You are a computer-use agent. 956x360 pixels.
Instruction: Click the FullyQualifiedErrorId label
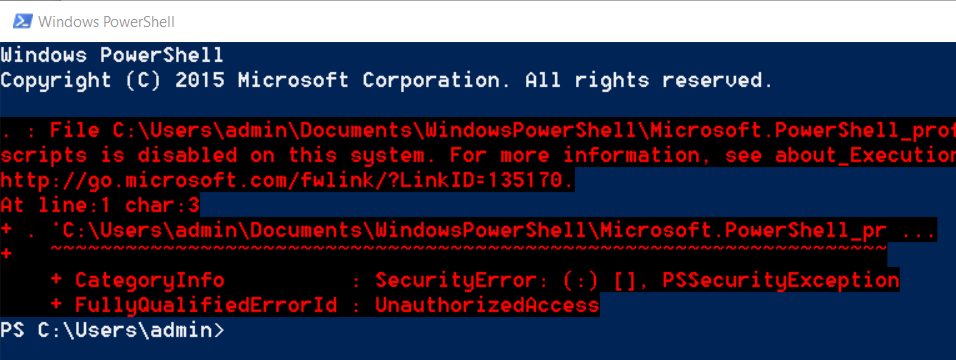205,305
